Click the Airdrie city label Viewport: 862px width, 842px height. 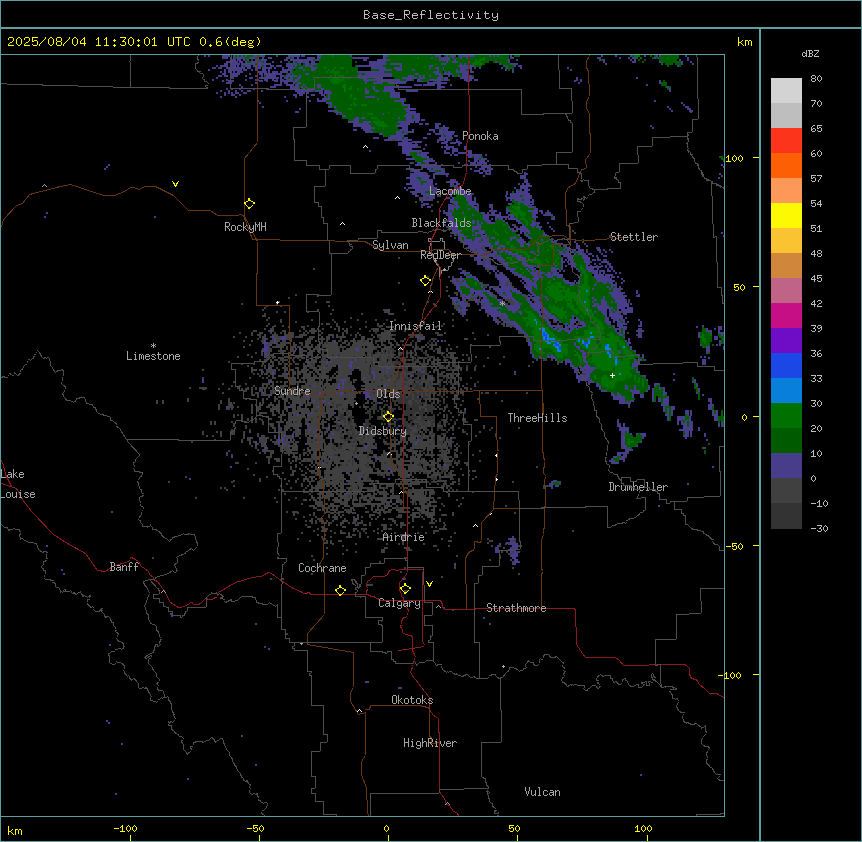pos(404,537)
